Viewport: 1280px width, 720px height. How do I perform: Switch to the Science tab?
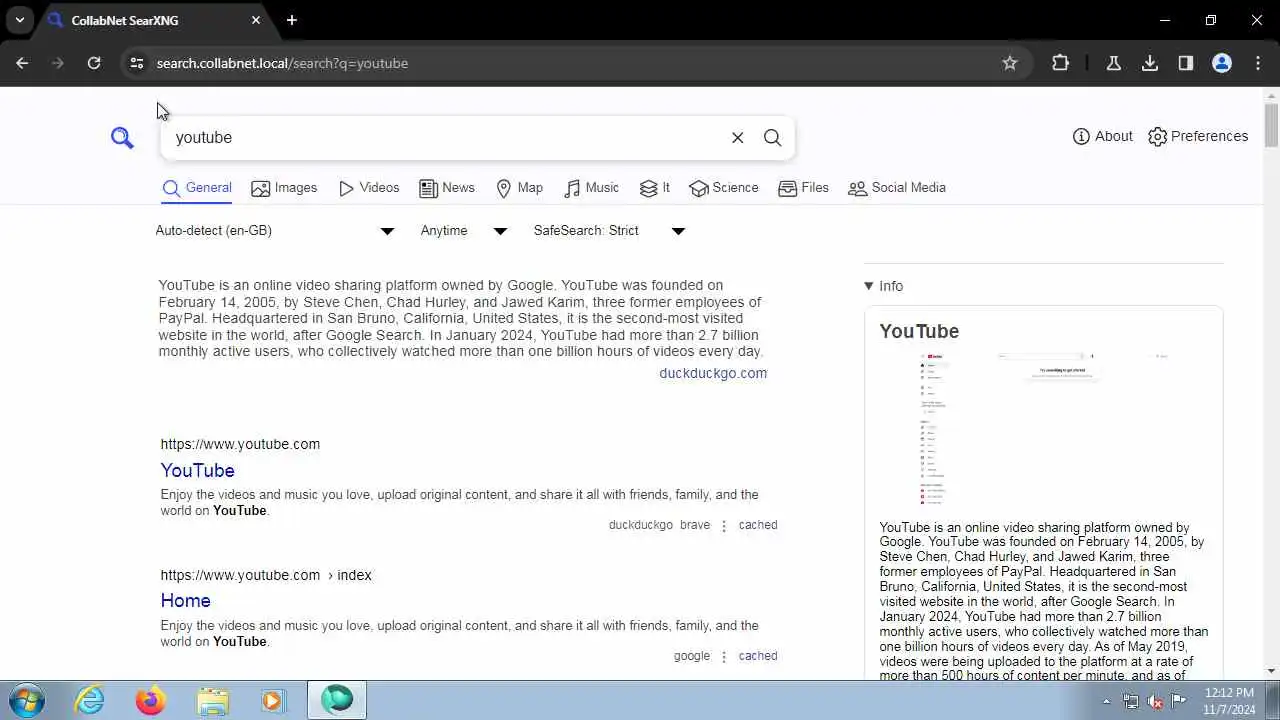tap(724, 188)
